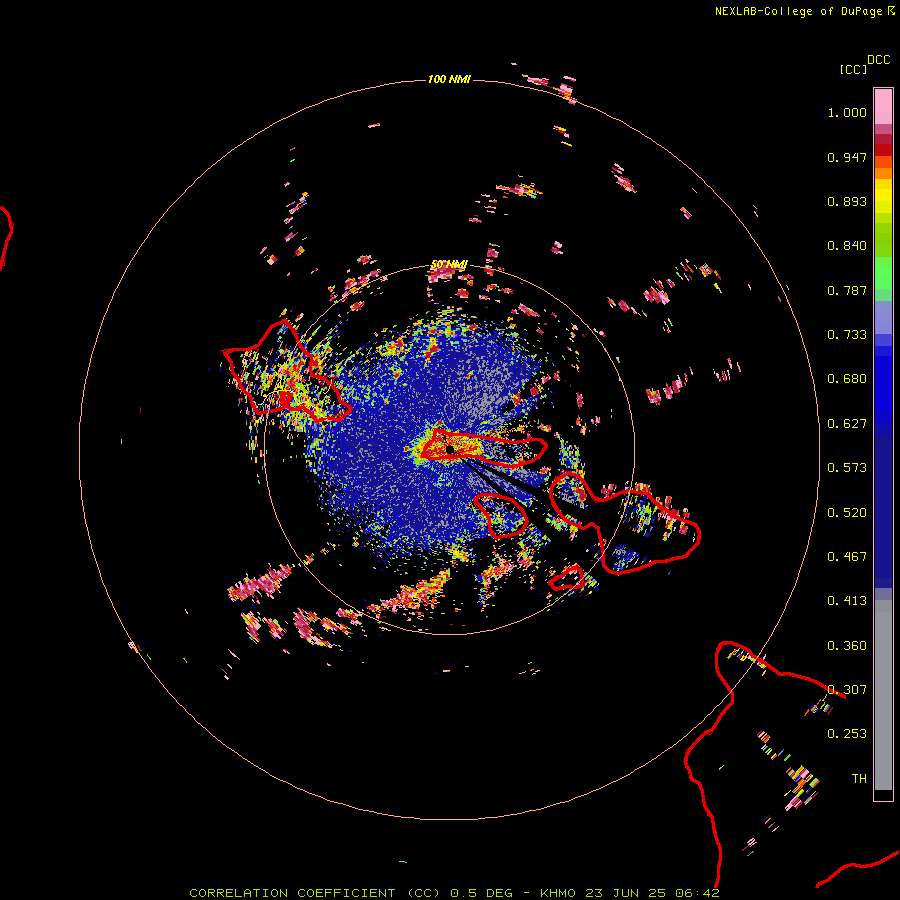Click the 100 NMI range ring label
The image size is (900, 900).
point(449,79)
